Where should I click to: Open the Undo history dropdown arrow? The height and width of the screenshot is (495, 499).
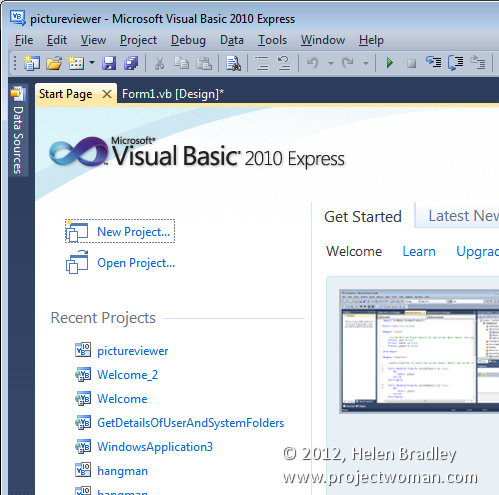[331, 63]
